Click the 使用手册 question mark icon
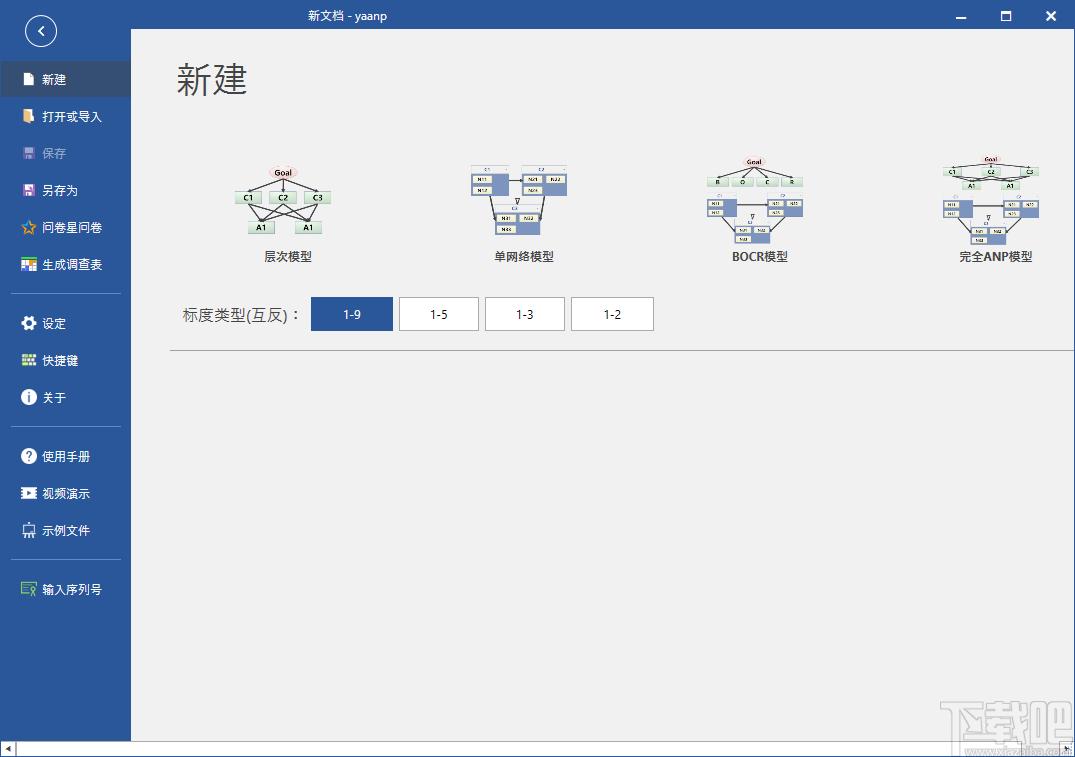This screenshot has height=757, width=1075. 28,456
